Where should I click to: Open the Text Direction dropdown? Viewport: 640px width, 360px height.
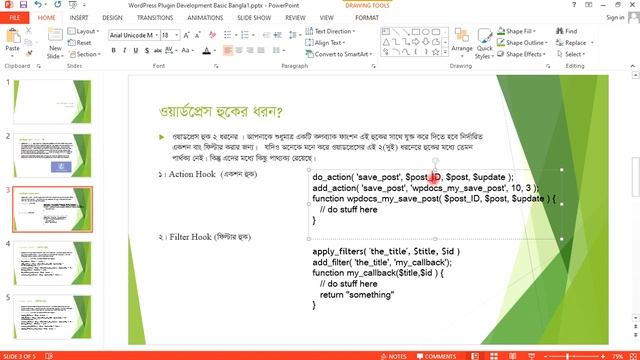coord(331,31)
